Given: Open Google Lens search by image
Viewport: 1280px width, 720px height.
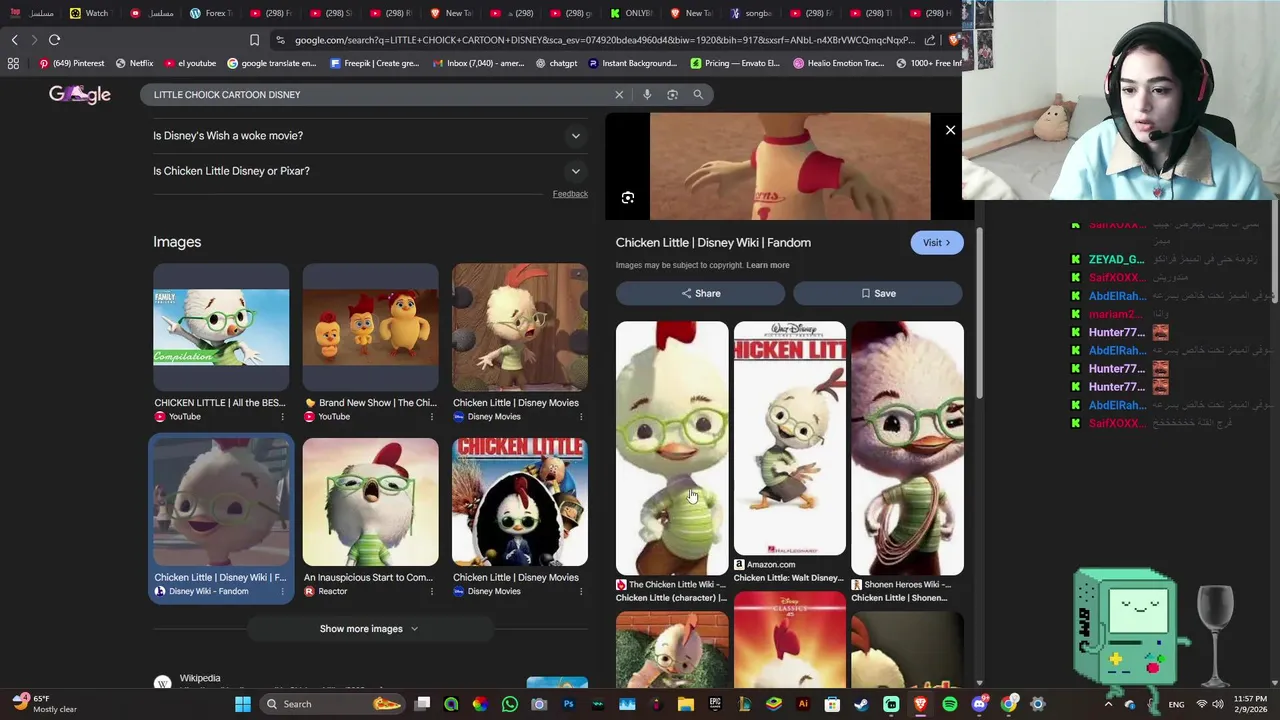Looking at the screenshot, I should point(672,94).
